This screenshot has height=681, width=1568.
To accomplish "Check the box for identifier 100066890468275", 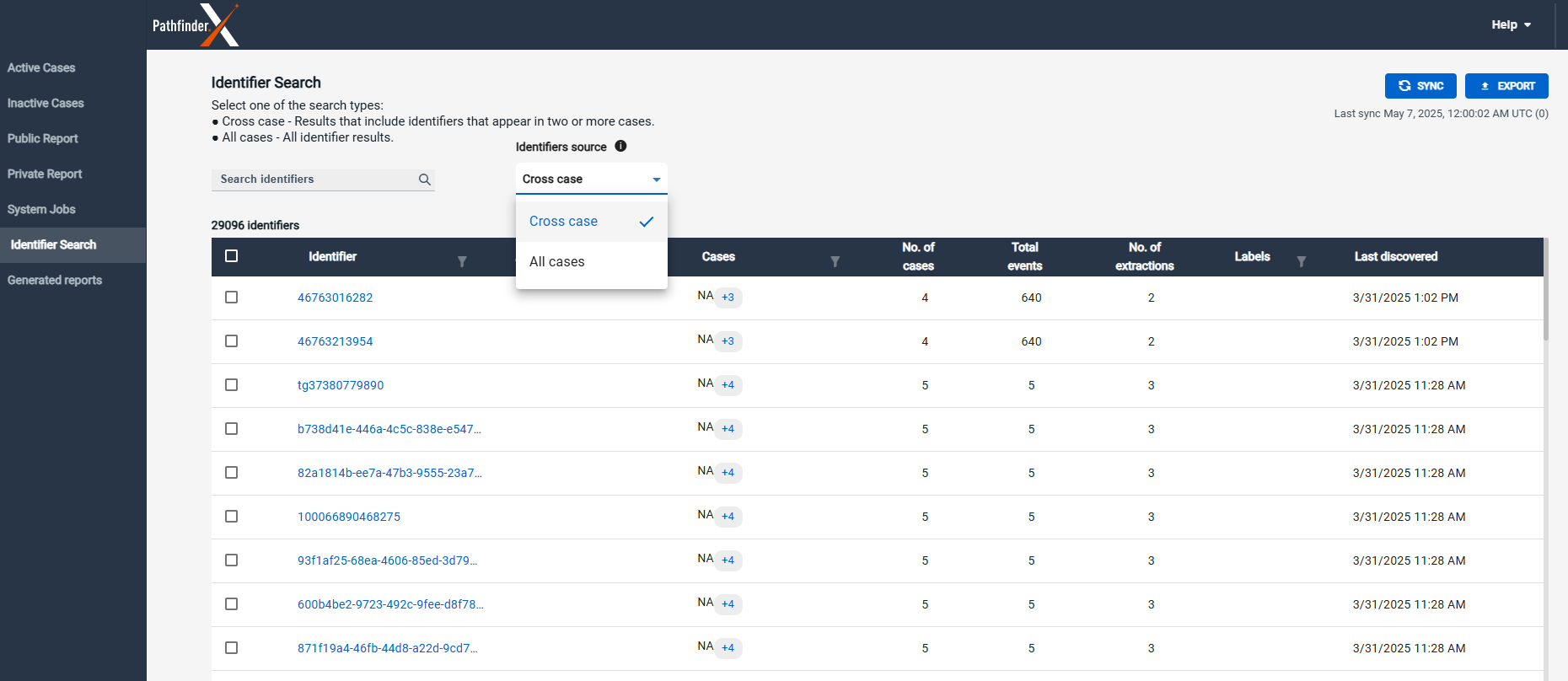I will pos(232,517).
